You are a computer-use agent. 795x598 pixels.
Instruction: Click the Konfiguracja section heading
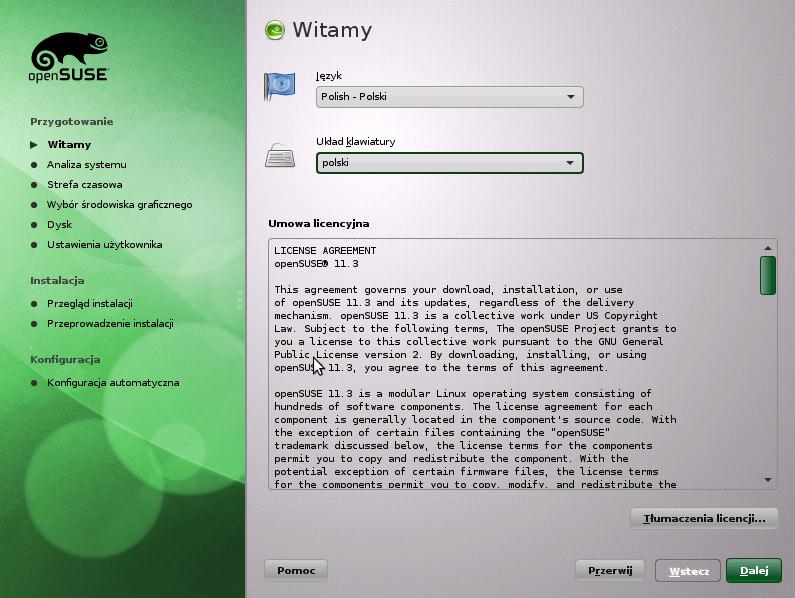(65, 360)
